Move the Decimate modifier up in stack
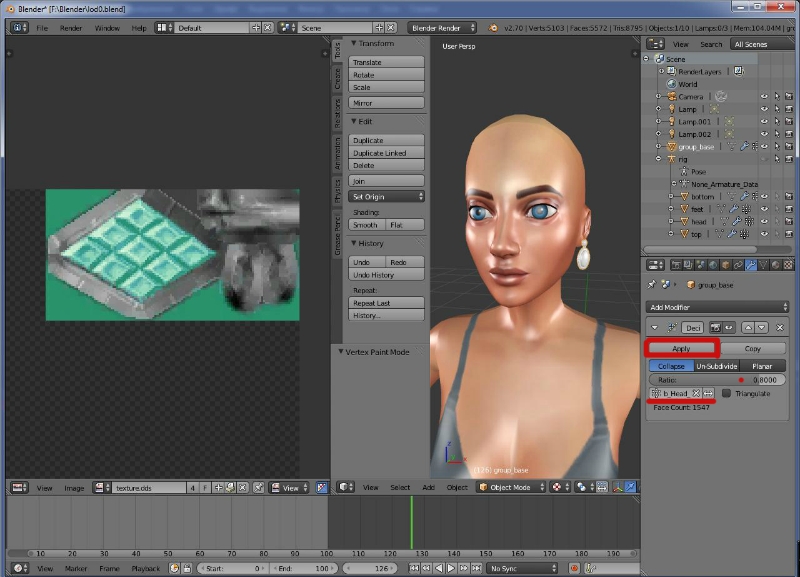 [748, 327]
